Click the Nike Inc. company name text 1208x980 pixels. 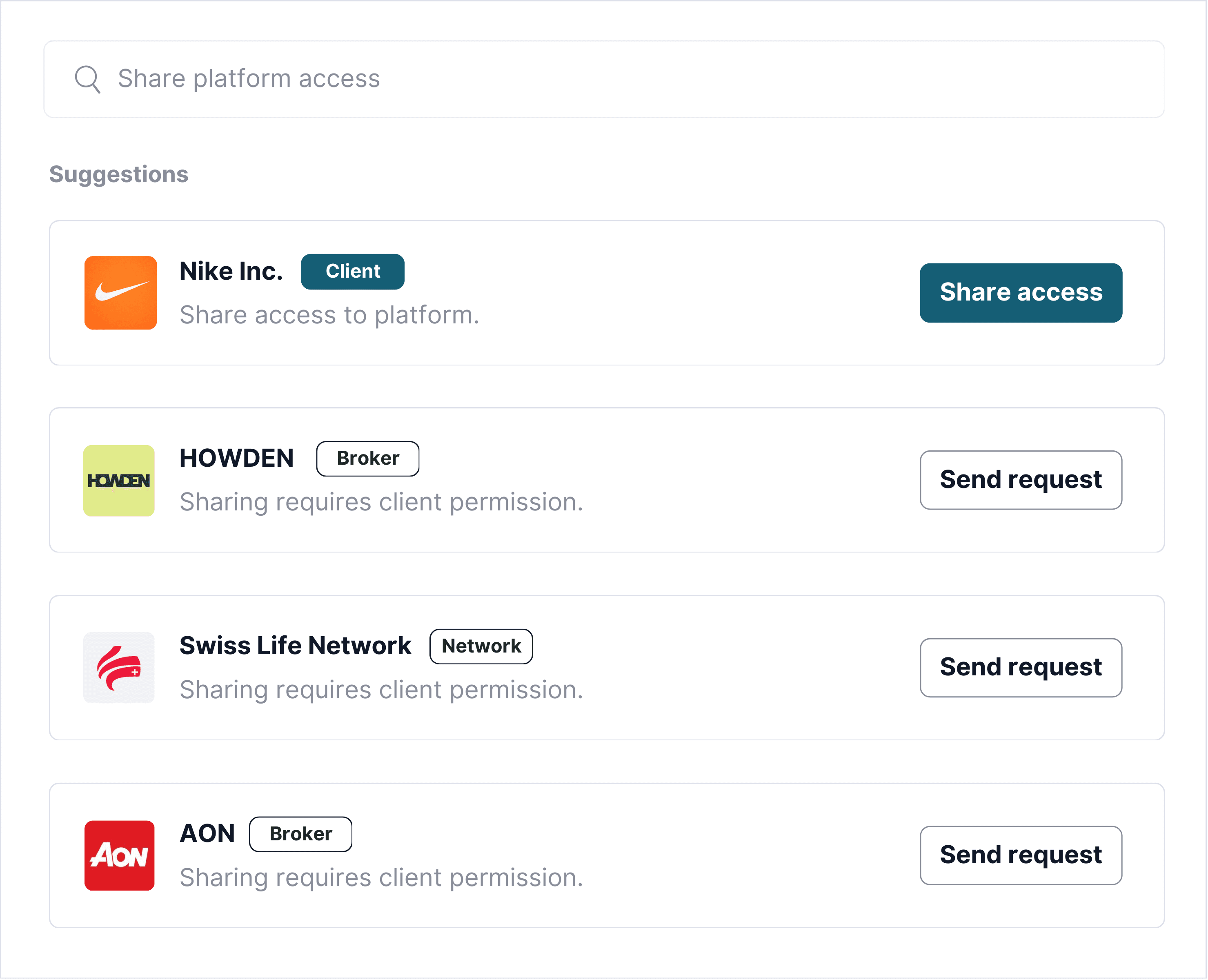click(231, 271)
